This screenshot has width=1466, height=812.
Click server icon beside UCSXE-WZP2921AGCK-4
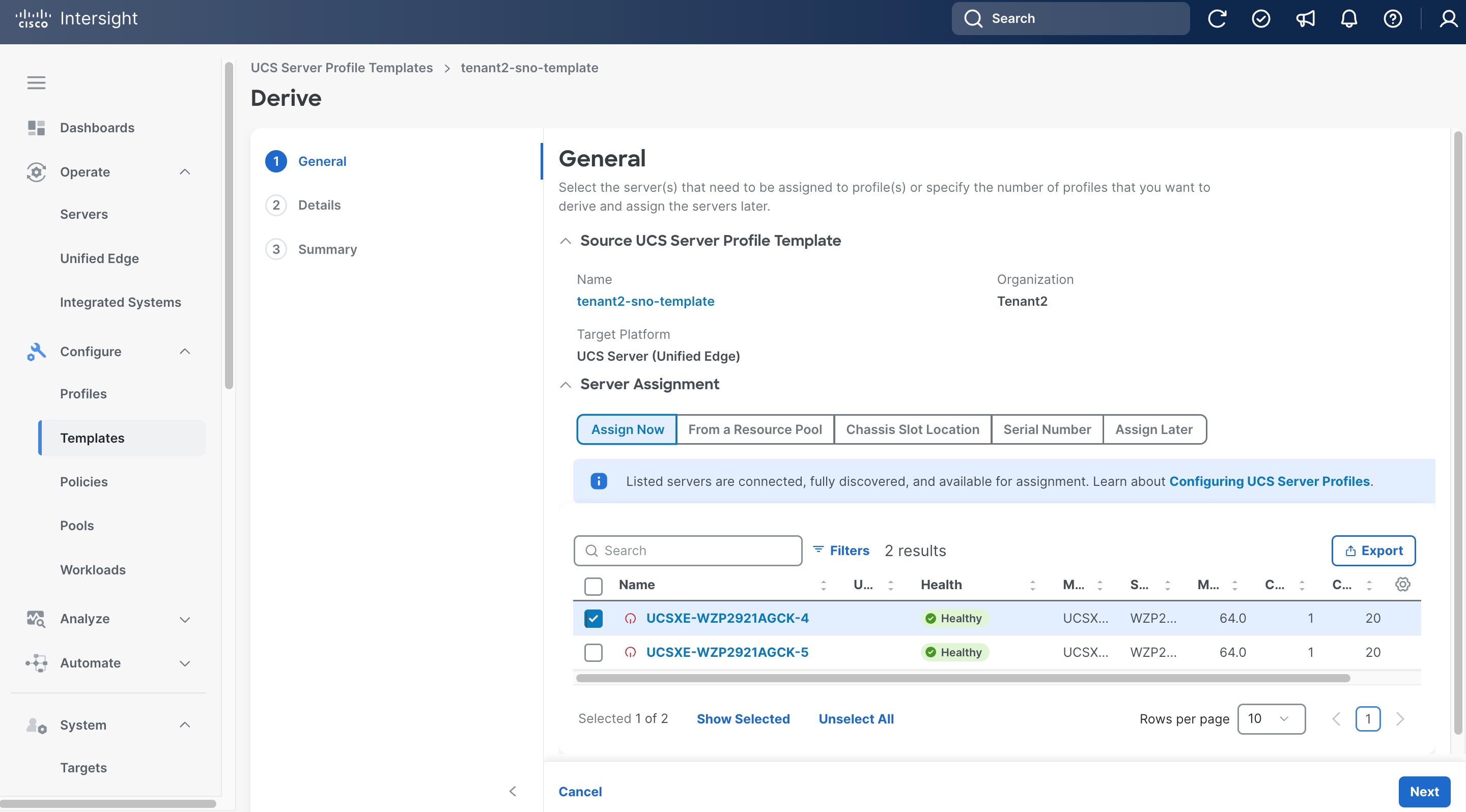click(630, 618)
